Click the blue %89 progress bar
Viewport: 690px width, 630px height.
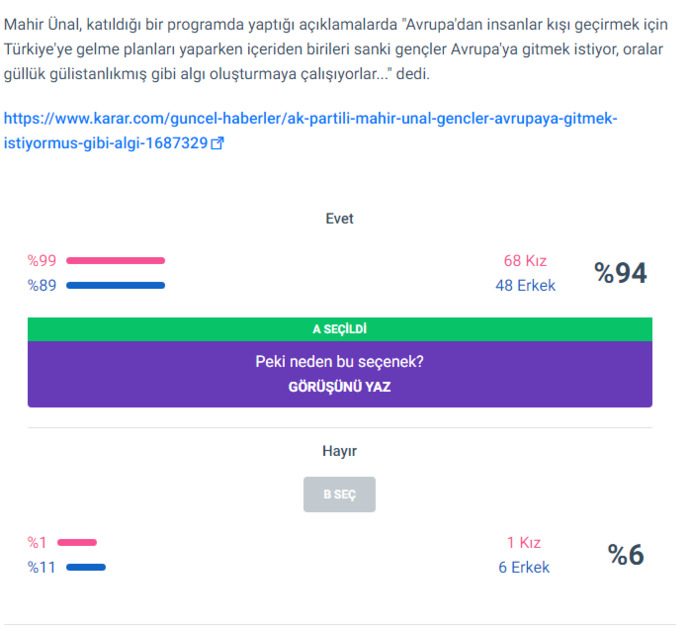(x=115, y=286)
